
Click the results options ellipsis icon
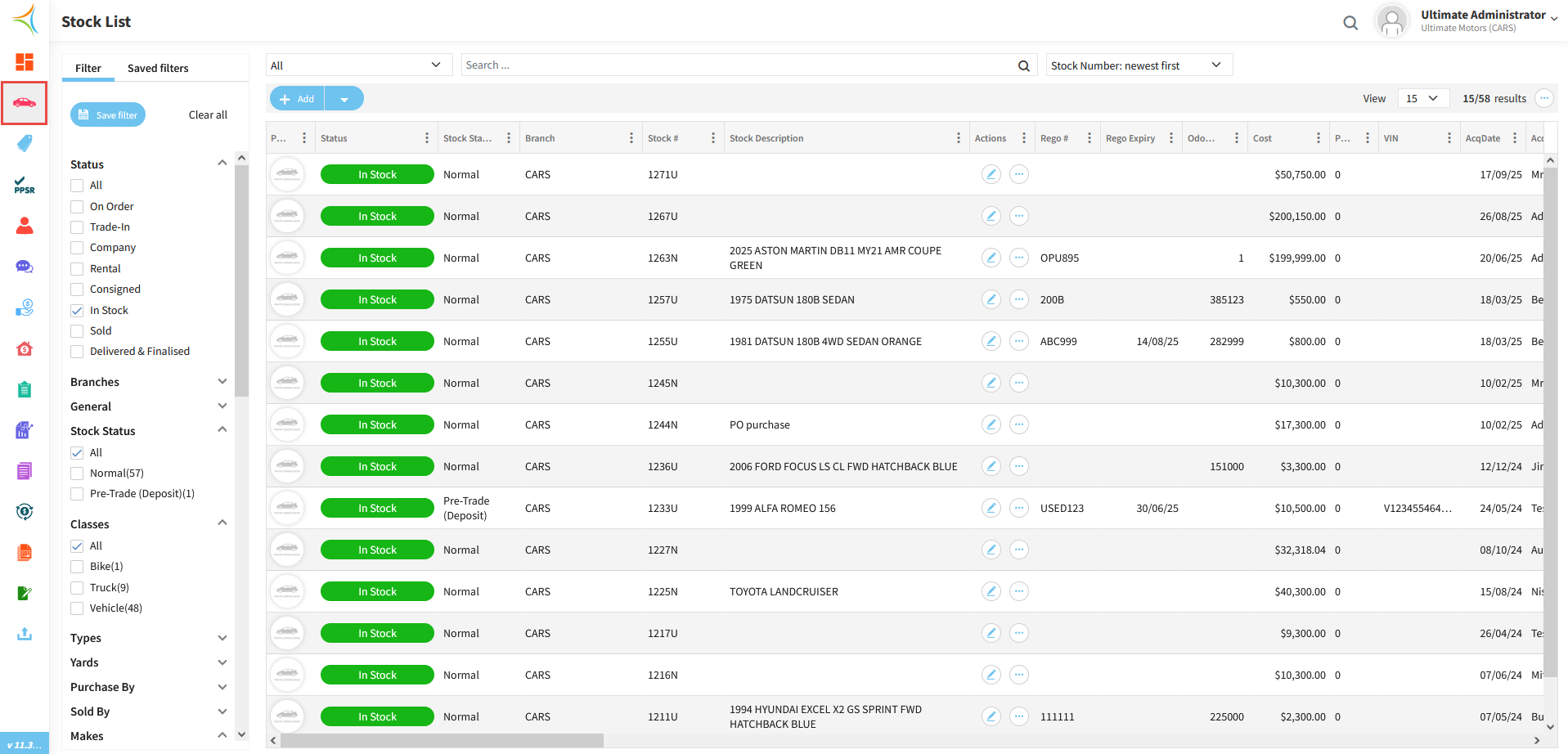(1543, 98)
